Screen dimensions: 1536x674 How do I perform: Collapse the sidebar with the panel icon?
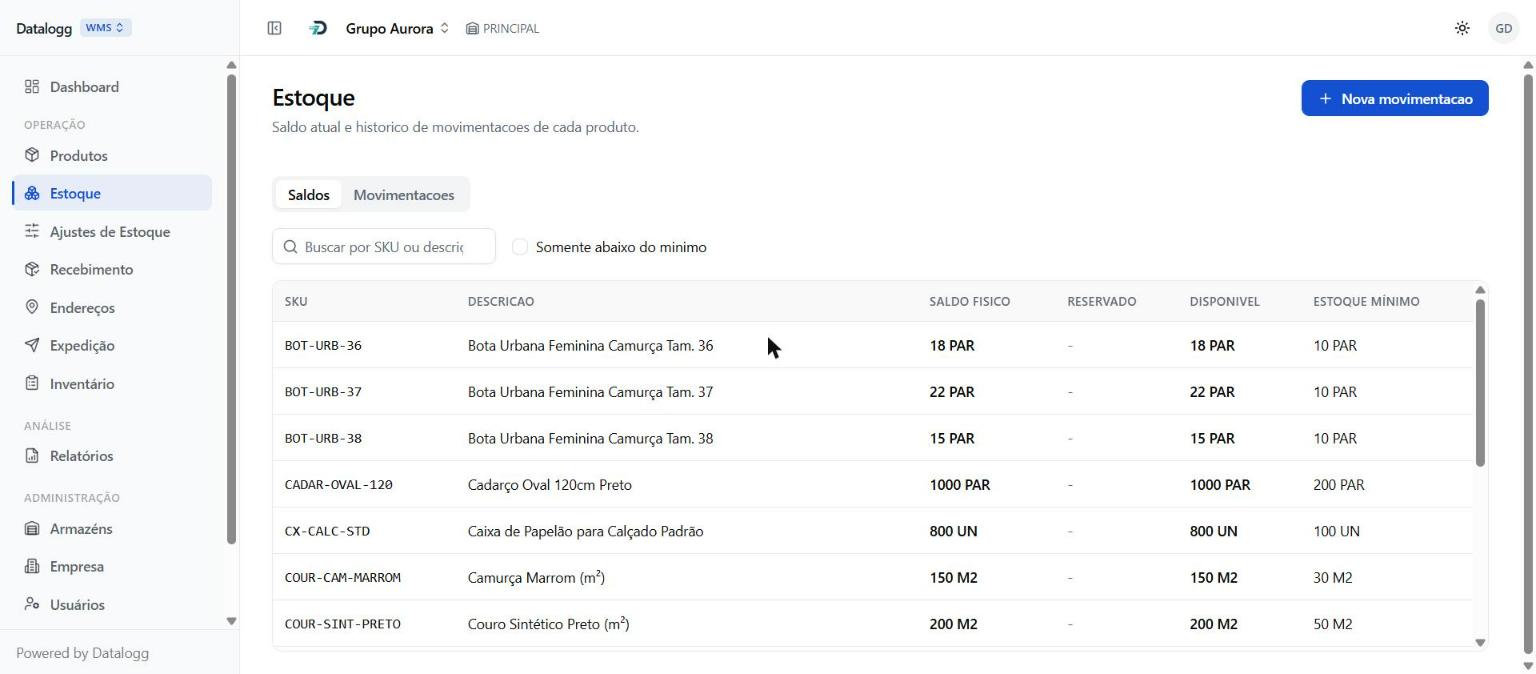point(274,28)
